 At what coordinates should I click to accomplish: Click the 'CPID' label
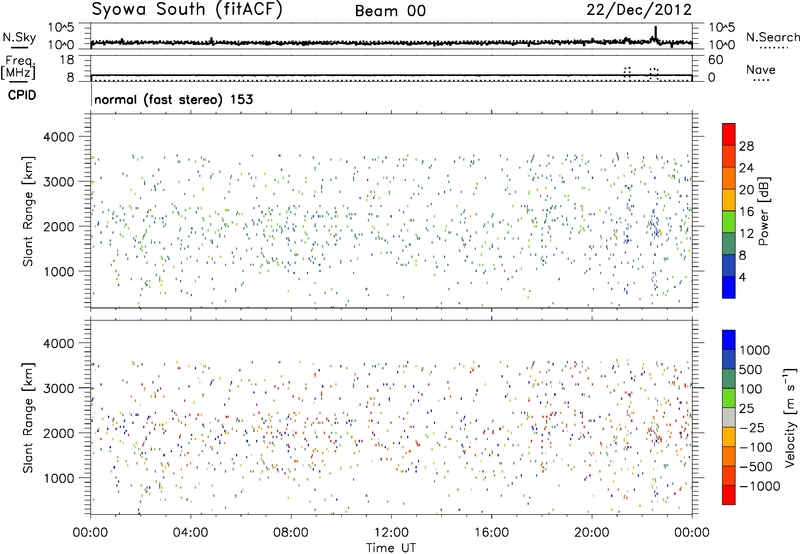pyautogui.click(x=22, y=95)
